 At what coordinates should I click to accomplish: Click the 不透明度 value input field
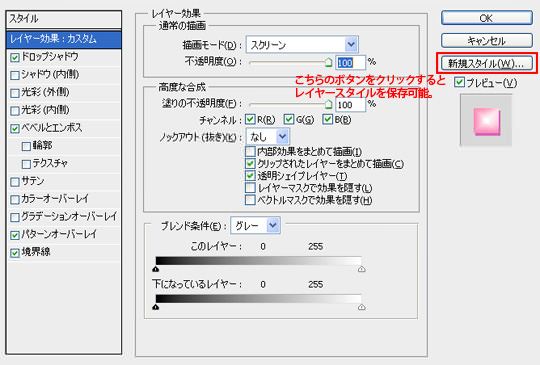[x=350, y=63]
